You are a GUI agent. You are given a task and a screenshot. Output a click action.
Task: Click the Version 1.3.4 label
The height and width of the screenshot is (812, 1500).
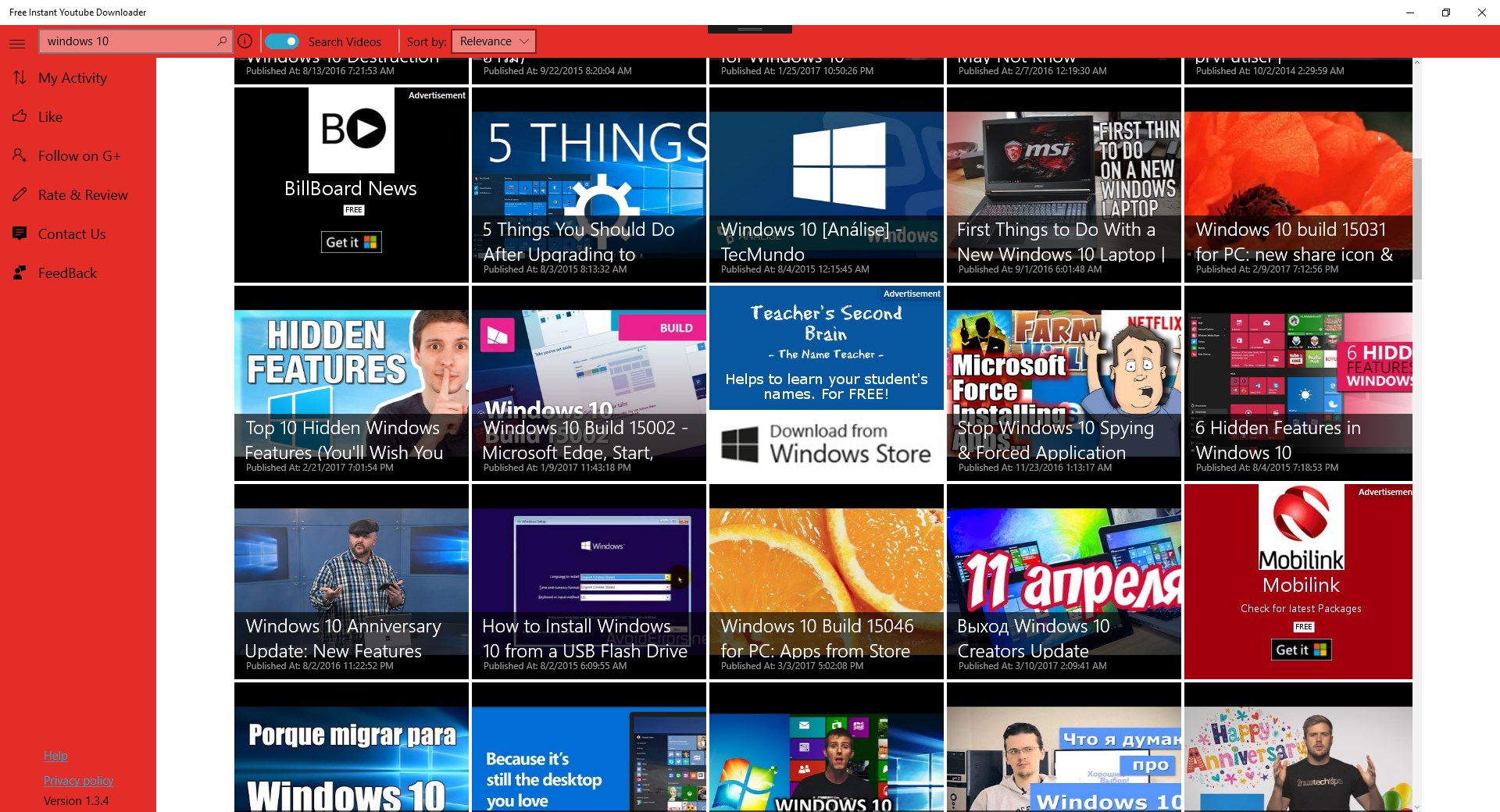click(76, 800)
